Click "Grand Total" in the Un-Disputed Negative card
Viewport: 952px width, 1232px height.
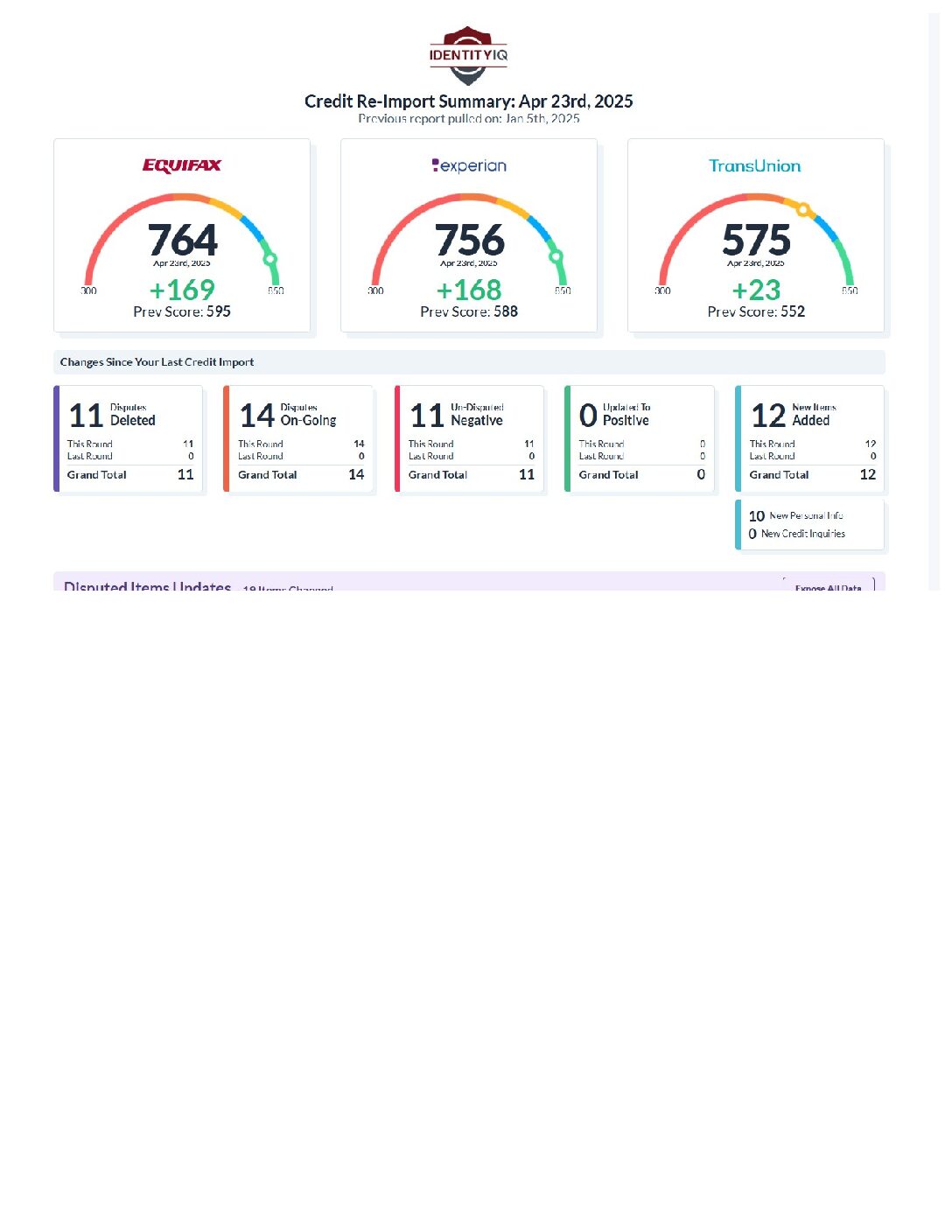point(438,474)
